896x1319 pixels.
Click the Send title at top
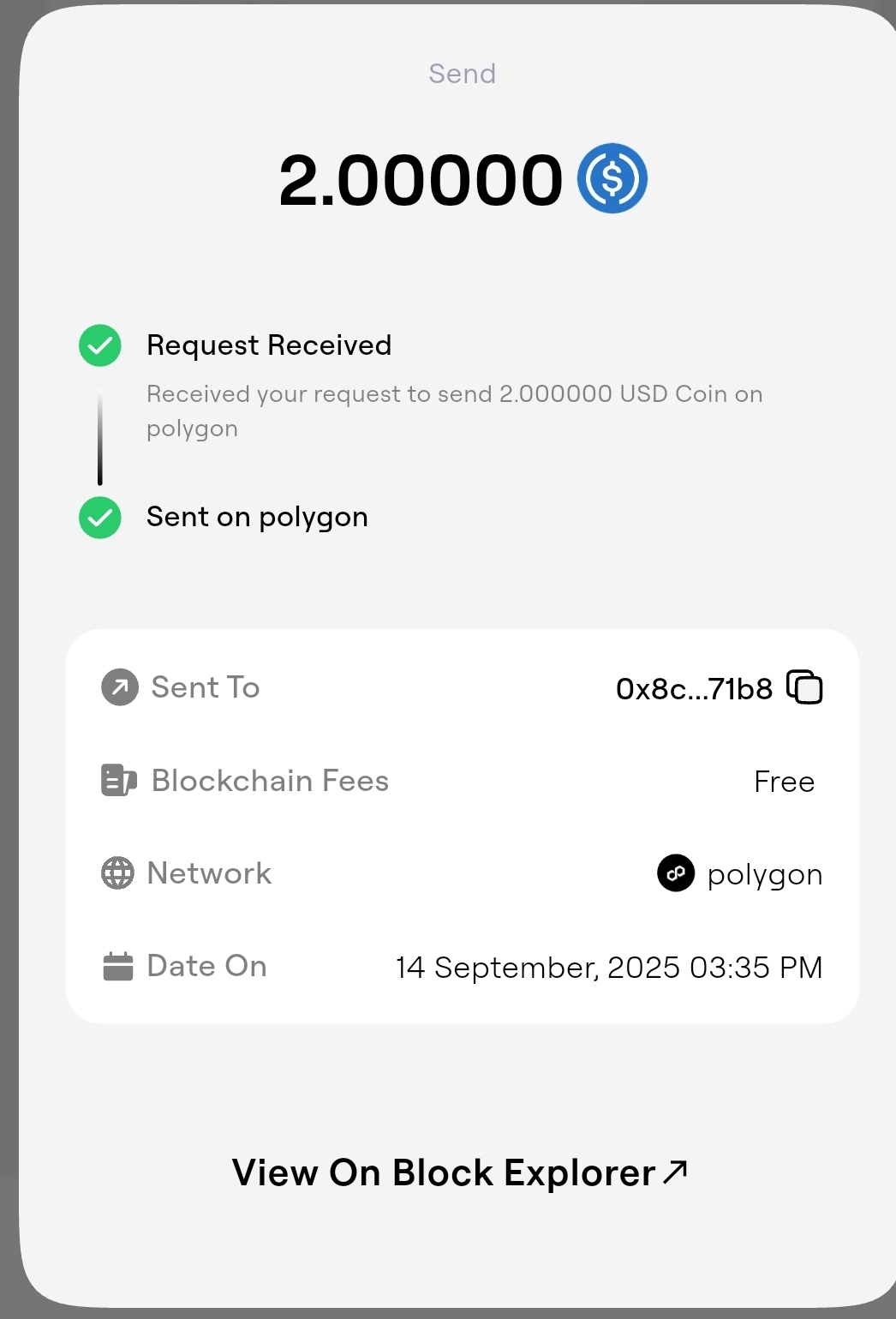pyautogui.click(x=462, y=74)
